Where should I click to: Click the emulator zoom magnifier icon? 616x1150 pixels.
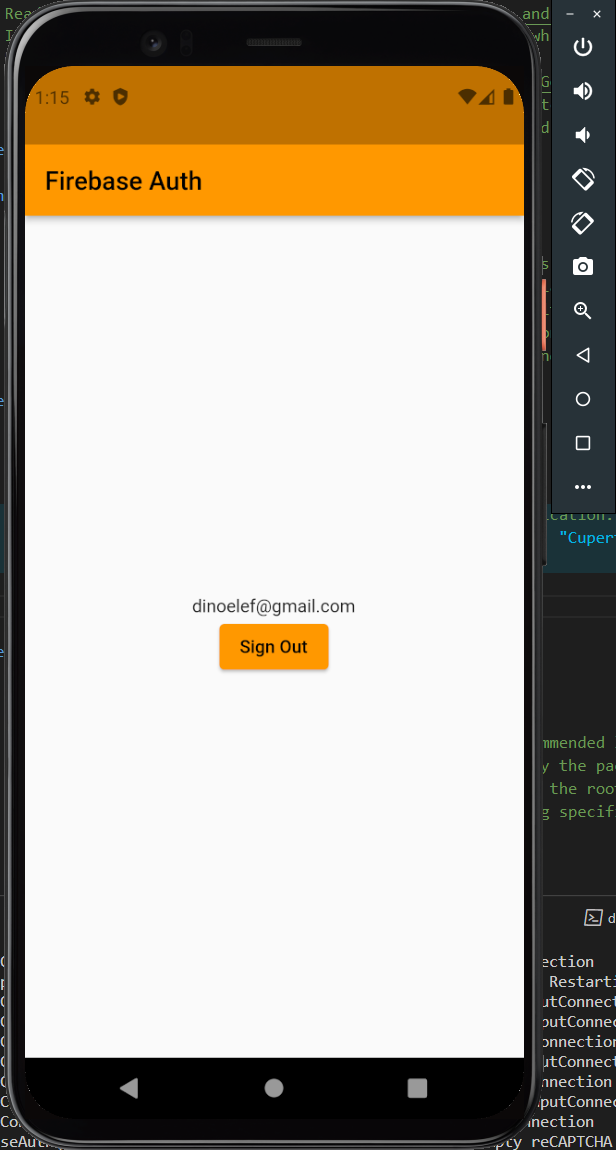point(582,310)
